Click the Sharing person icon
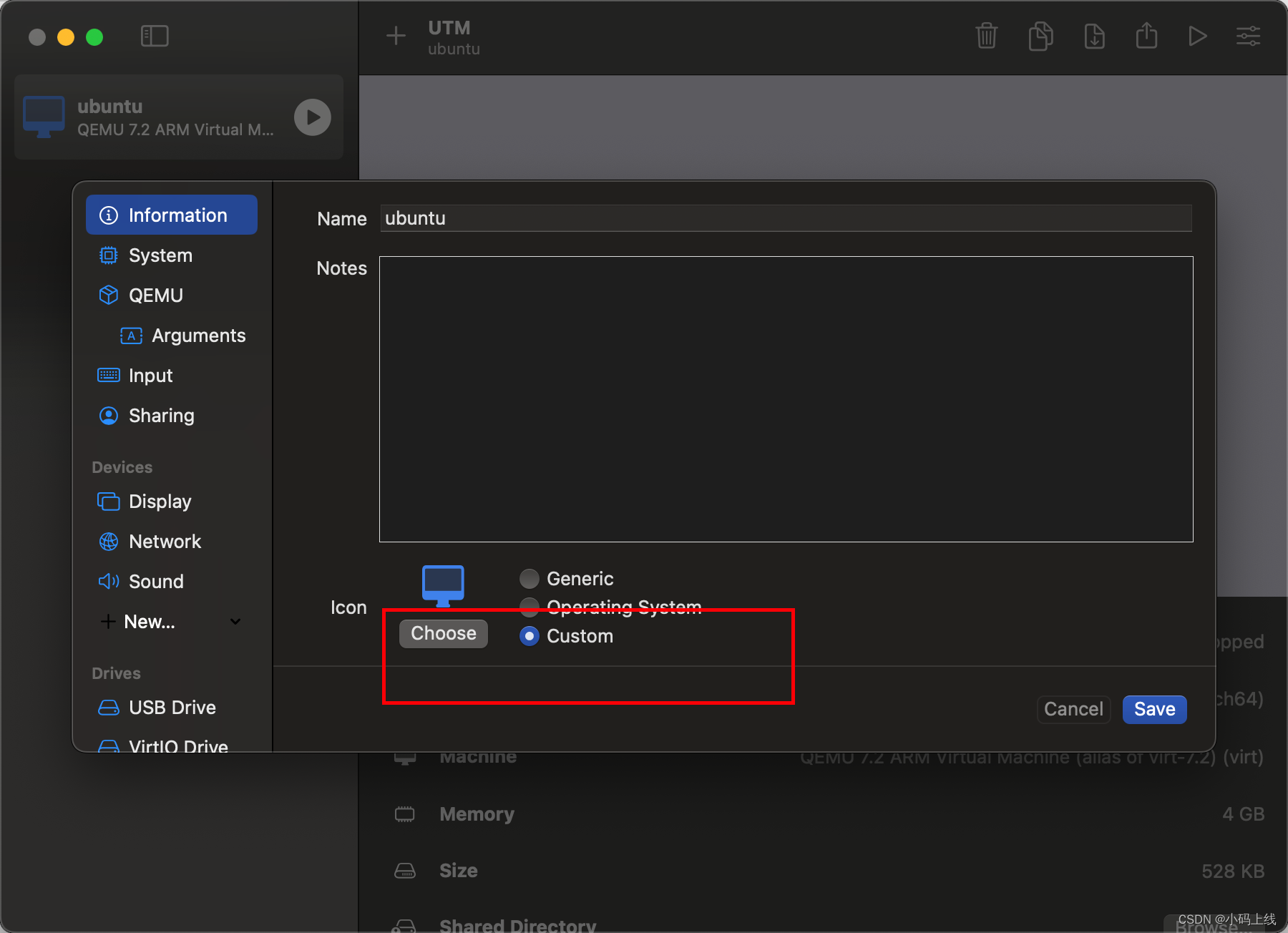 tap(109, 416)
